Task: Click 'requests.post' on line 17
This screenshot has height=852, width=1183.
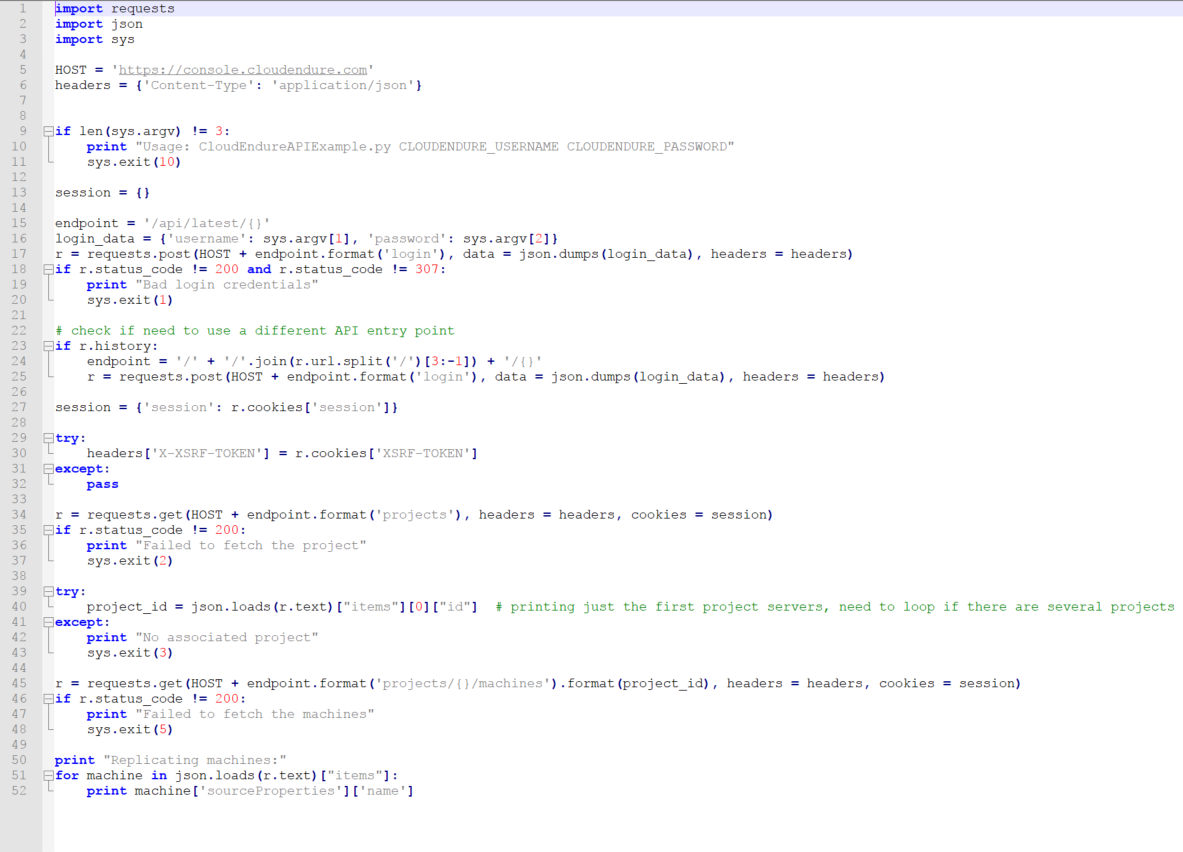Action: 139,254
